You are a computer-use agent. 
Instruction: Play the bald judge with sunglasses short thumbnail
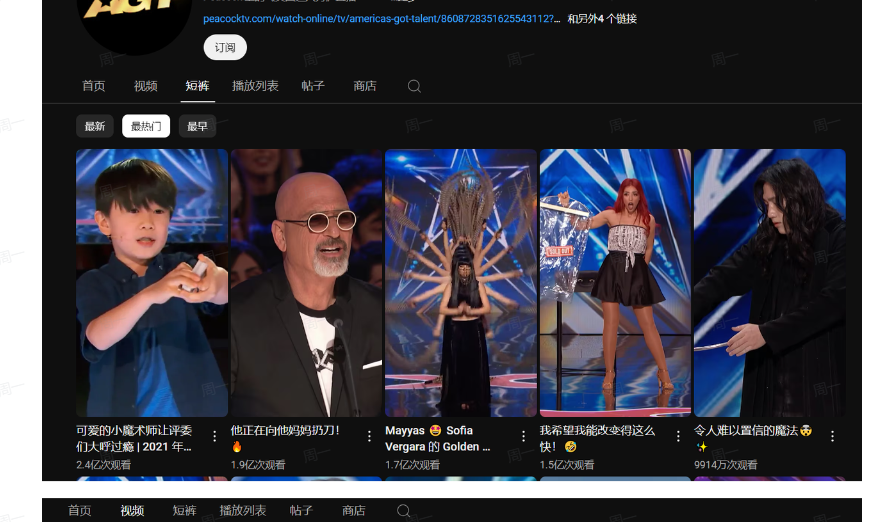[x=306, y=282]
